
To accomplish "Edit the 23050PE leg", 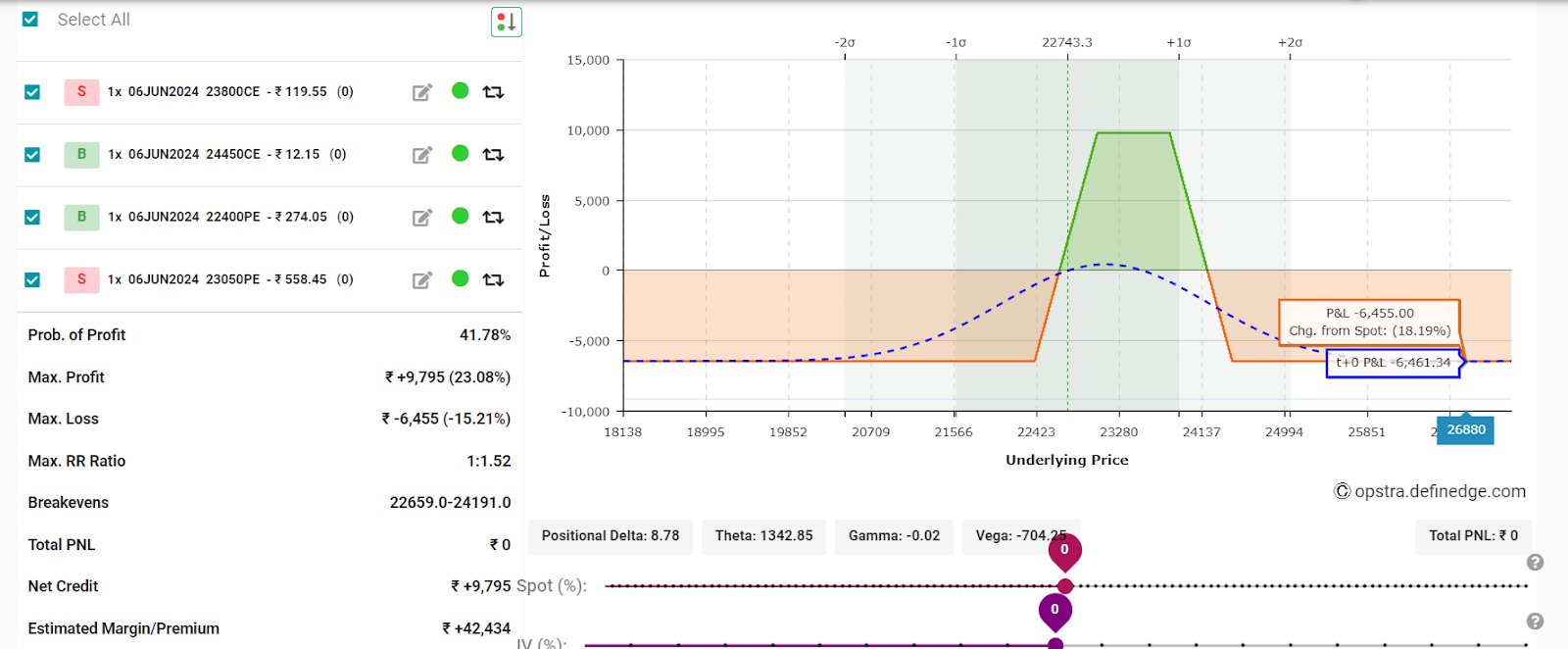I will click(x=422, y=280).
